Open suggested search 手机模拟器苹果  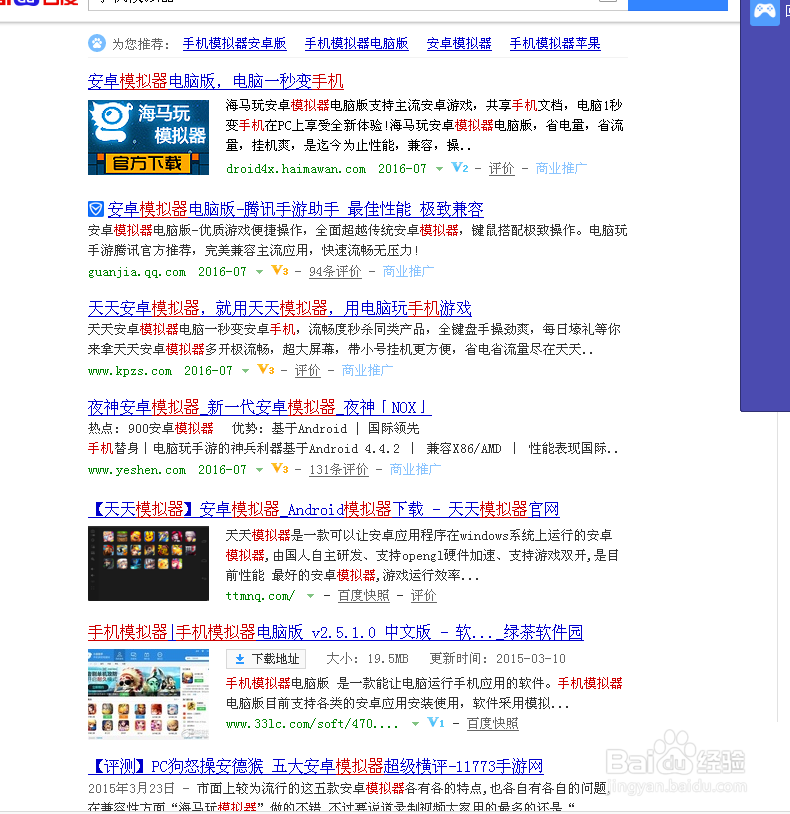click(555, 44)
